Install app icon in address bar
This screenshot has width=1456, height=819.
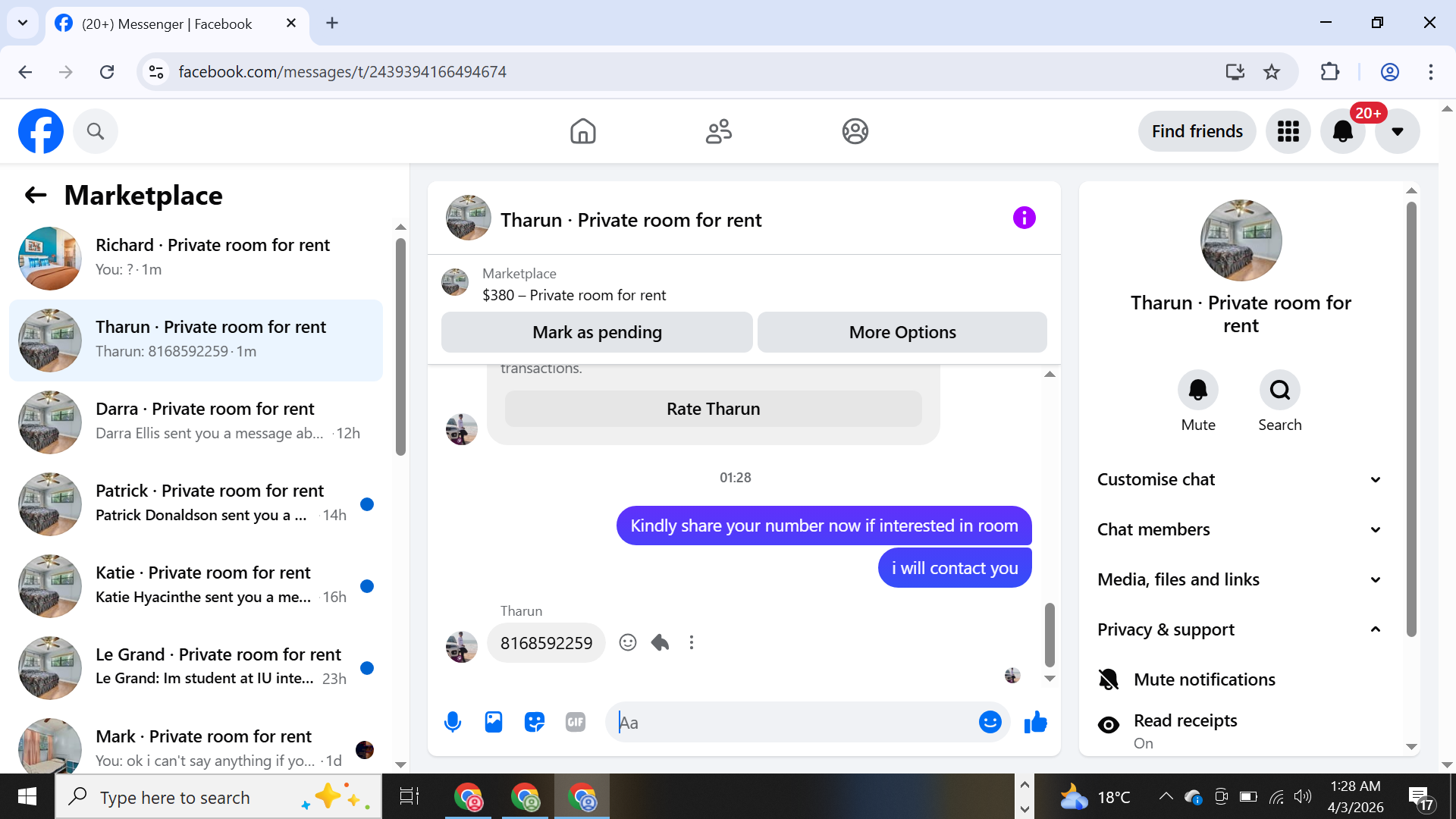tap(1235, 72)
